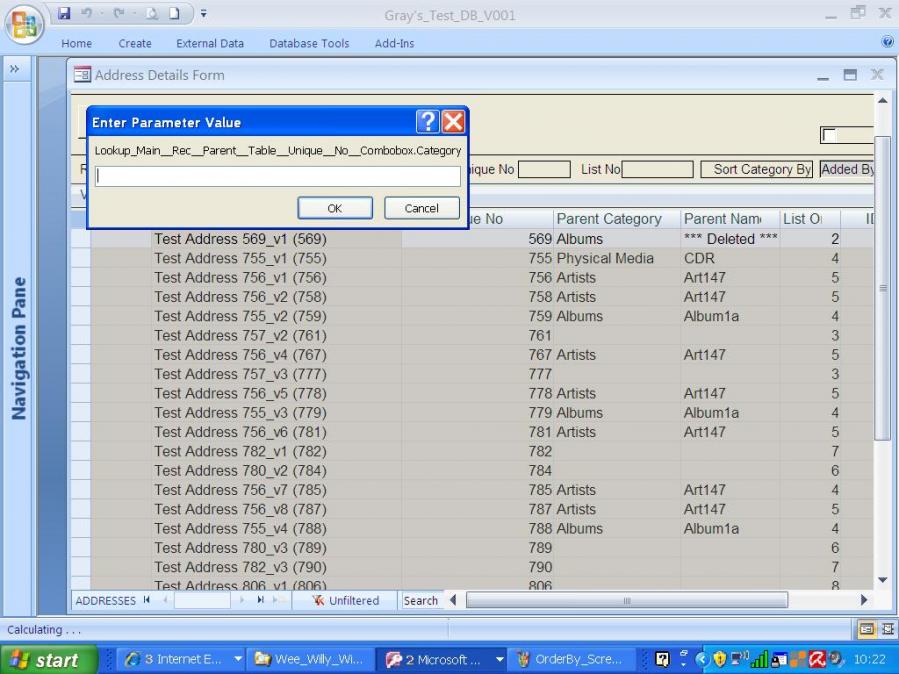Screen dimensions: 899x674
Task: Go to next record navigation button
Action: pyautogui.click(x=241, y=600)
